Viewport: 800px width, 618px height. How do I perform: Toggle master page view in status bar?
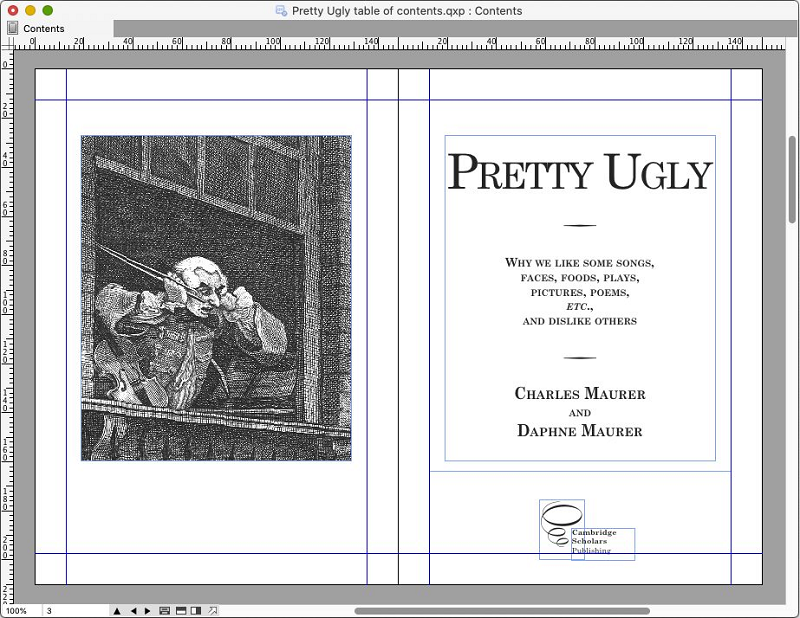[x=163, y=610]
